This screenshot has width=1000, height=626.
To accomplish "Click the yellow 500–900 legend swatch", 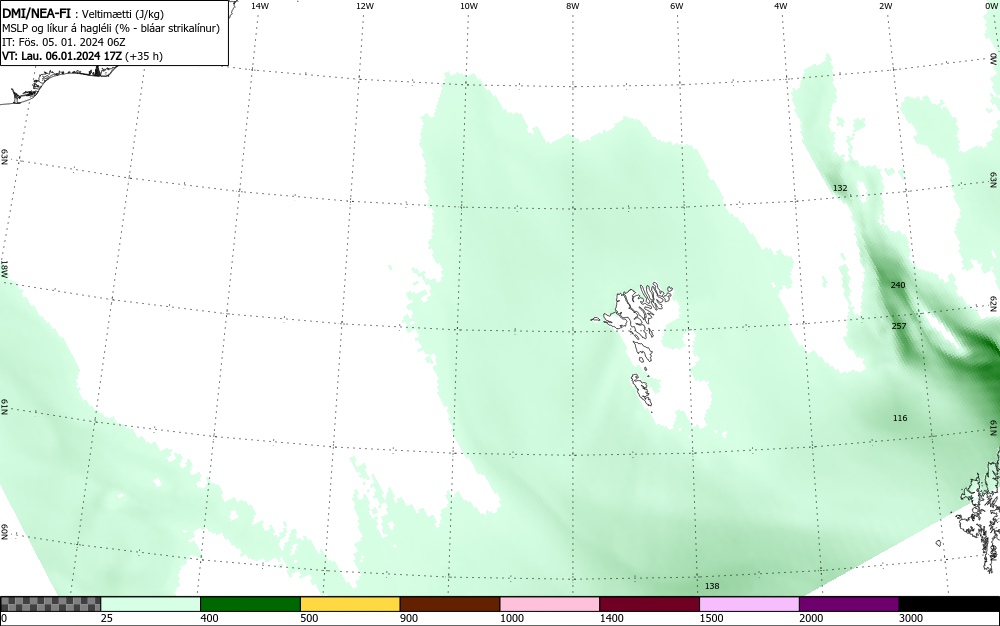I will pos(350,604).
